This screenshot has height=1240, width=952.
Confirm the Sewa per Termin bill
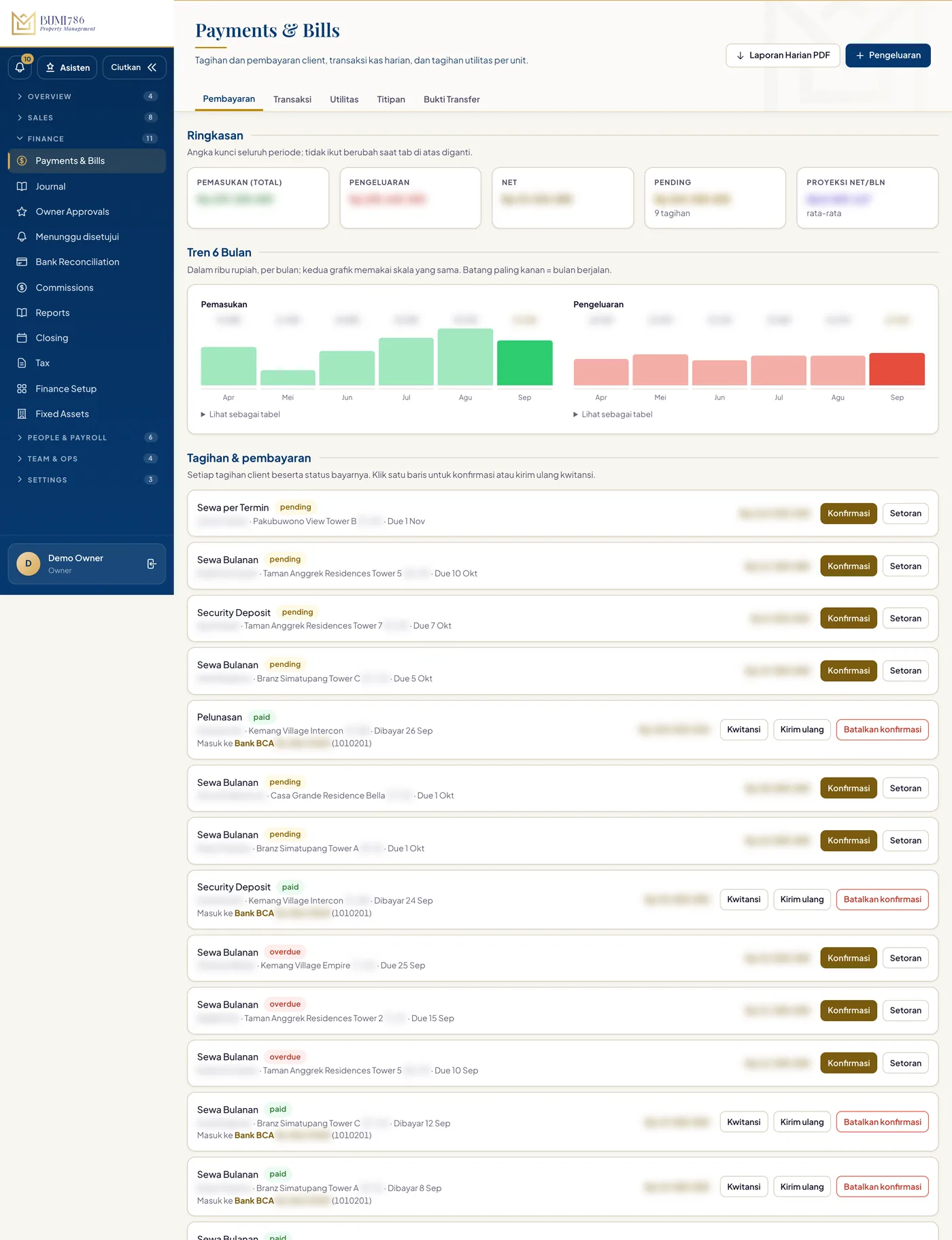click(x=849, y=513)
